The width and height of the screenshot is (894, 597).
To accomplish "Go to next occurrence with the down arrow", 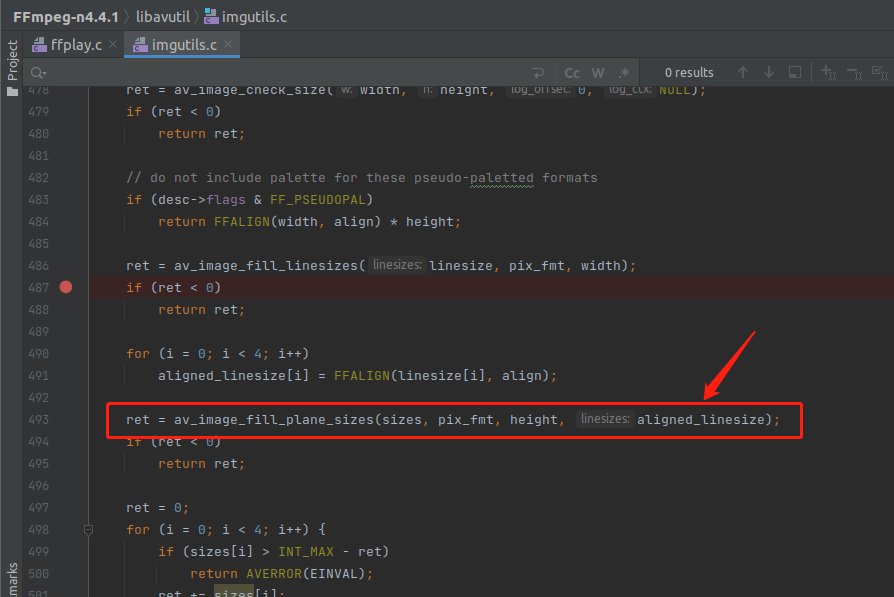I will tap(768, 73).
